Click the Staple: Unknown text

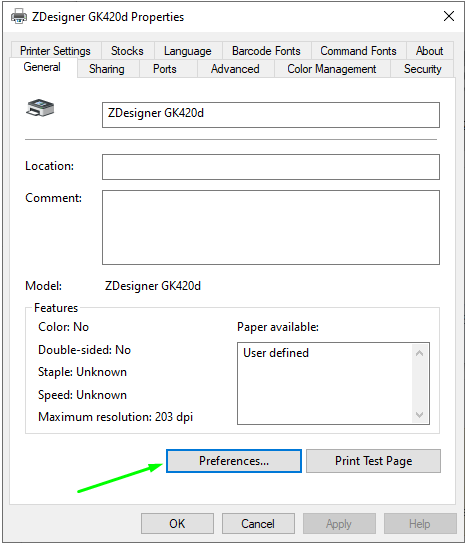point(82,372)
